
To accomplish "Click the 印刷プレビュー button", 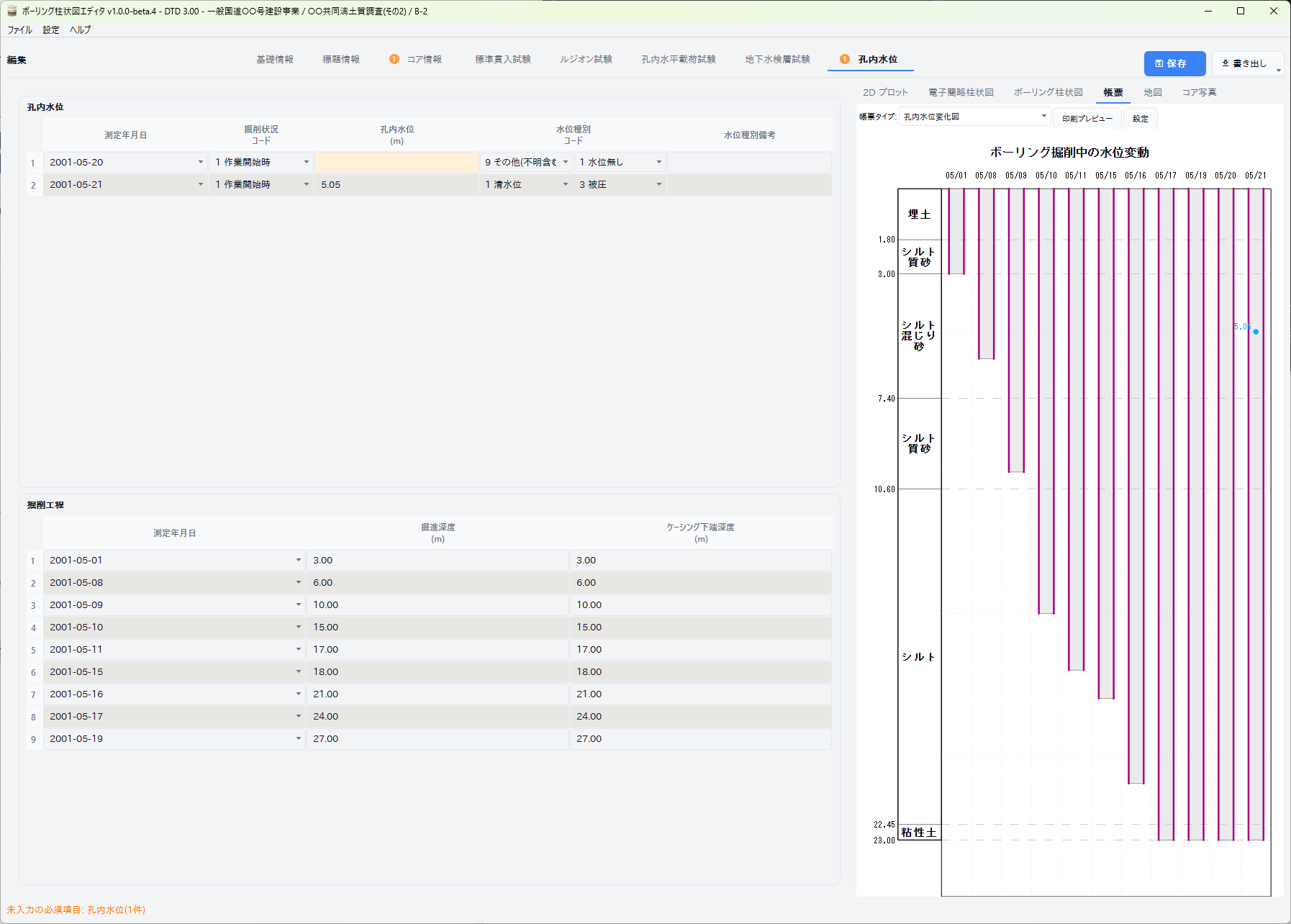I will (x=1087, y=119).
